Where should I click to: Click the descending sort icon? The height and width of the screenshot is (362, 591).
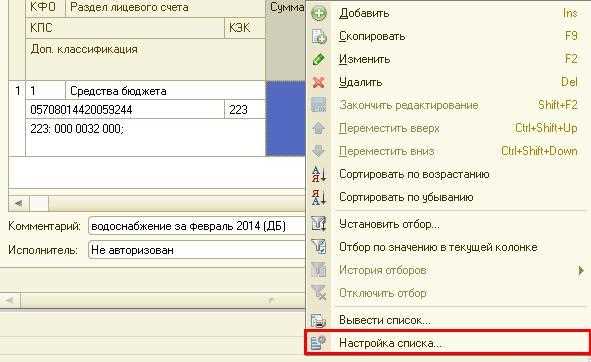pyautogui.click(x=319, y=197)
